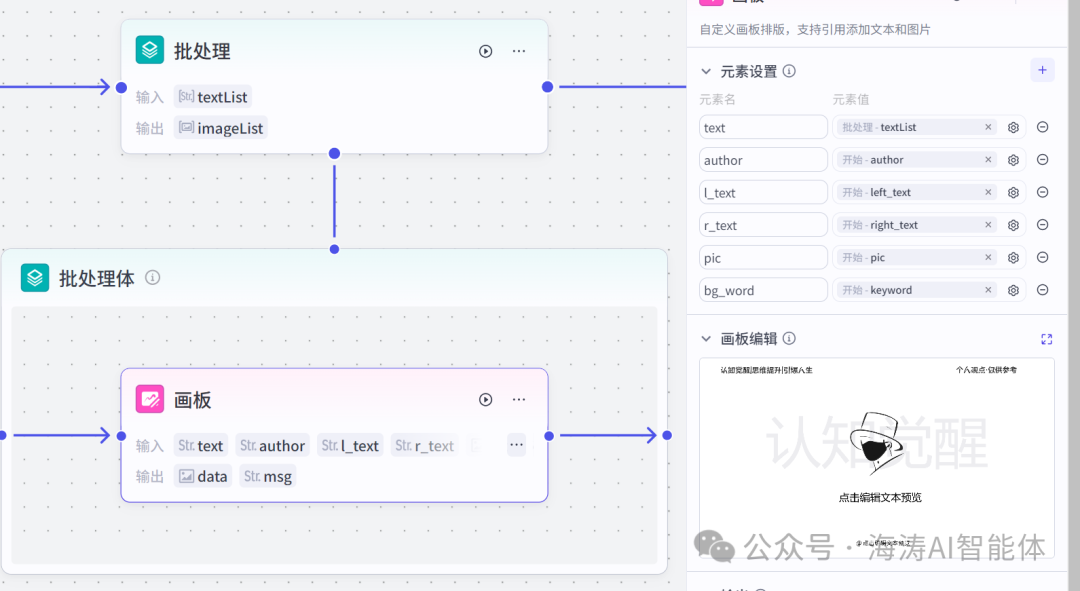Add a new element with the plus button
This screenshot has width=1080, height=591.
point(1042,70)
